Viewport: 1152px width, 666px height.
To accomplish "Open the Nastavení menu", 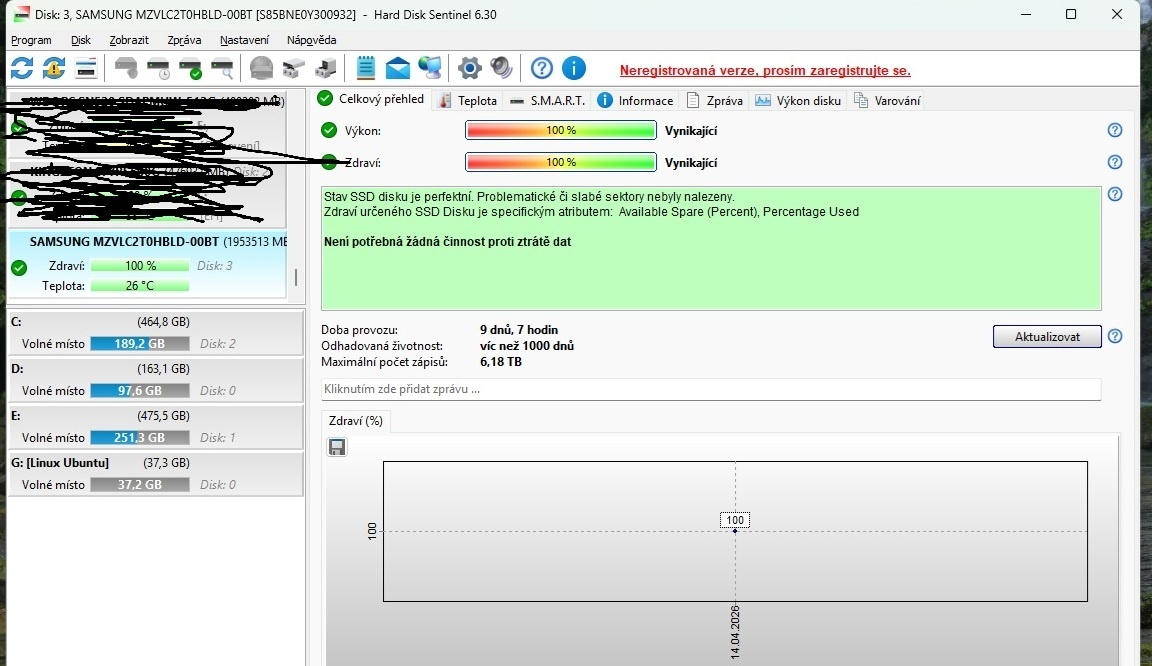I will coord(244,40).
